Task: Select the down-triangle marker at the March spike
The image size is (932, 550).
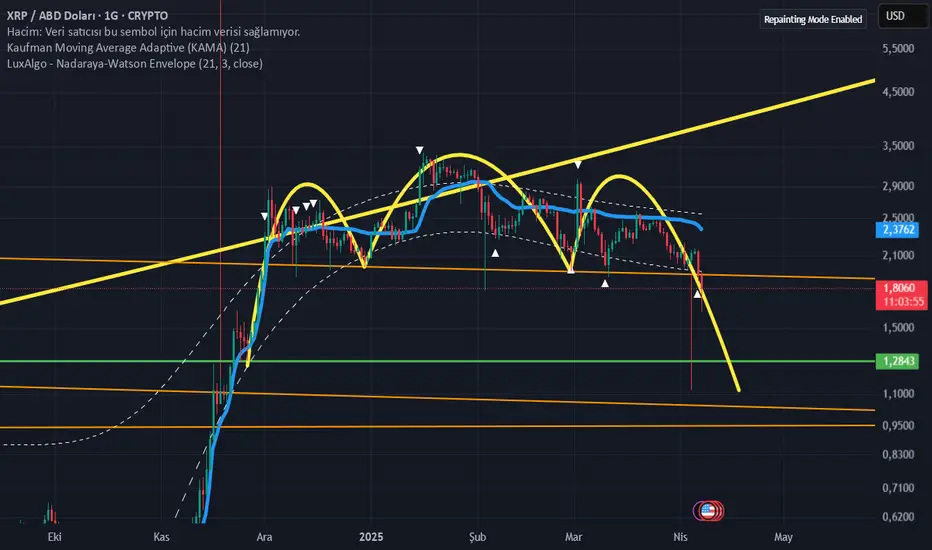Action: point(578,165)
